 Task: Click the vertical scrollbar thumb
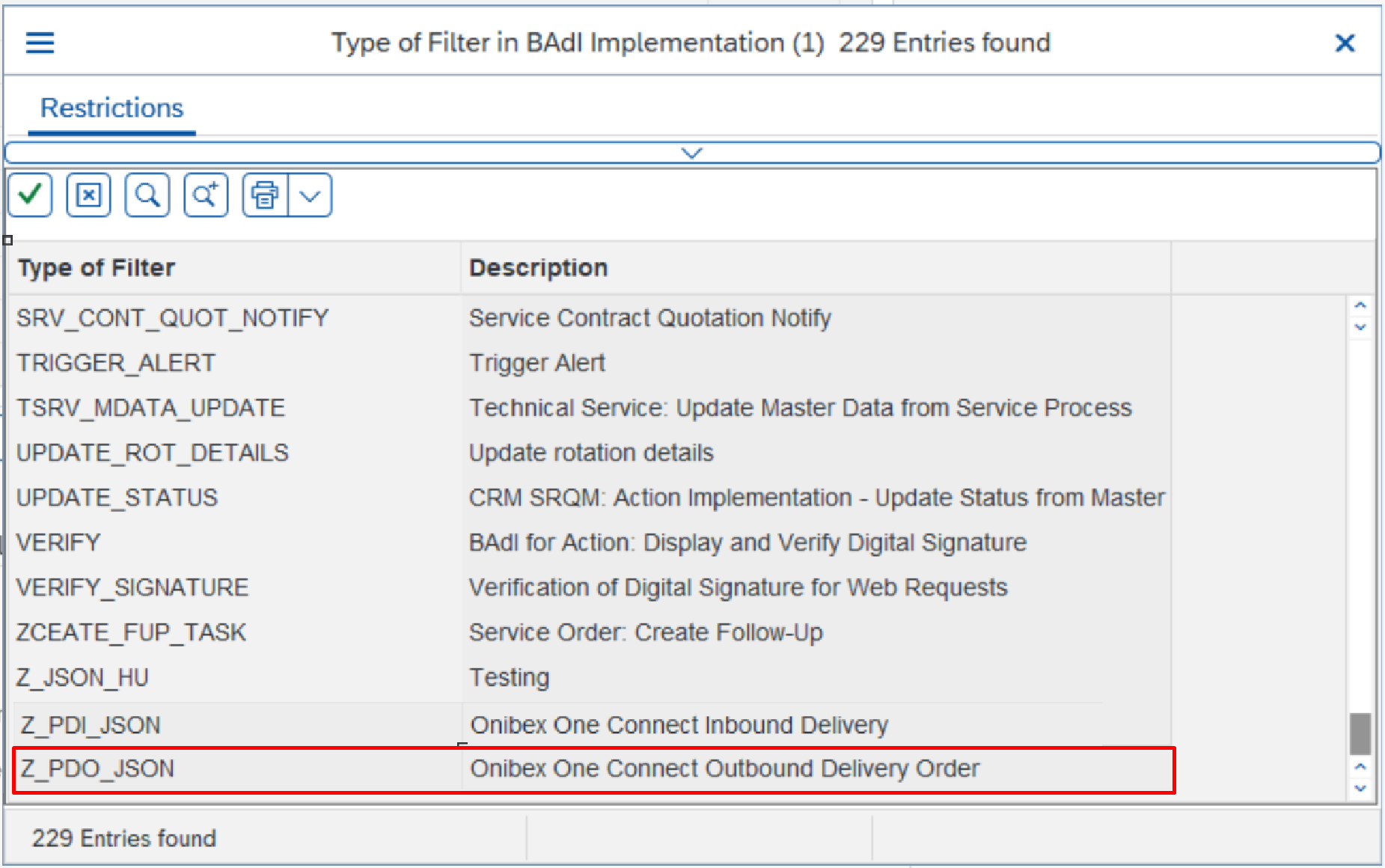1360,733
